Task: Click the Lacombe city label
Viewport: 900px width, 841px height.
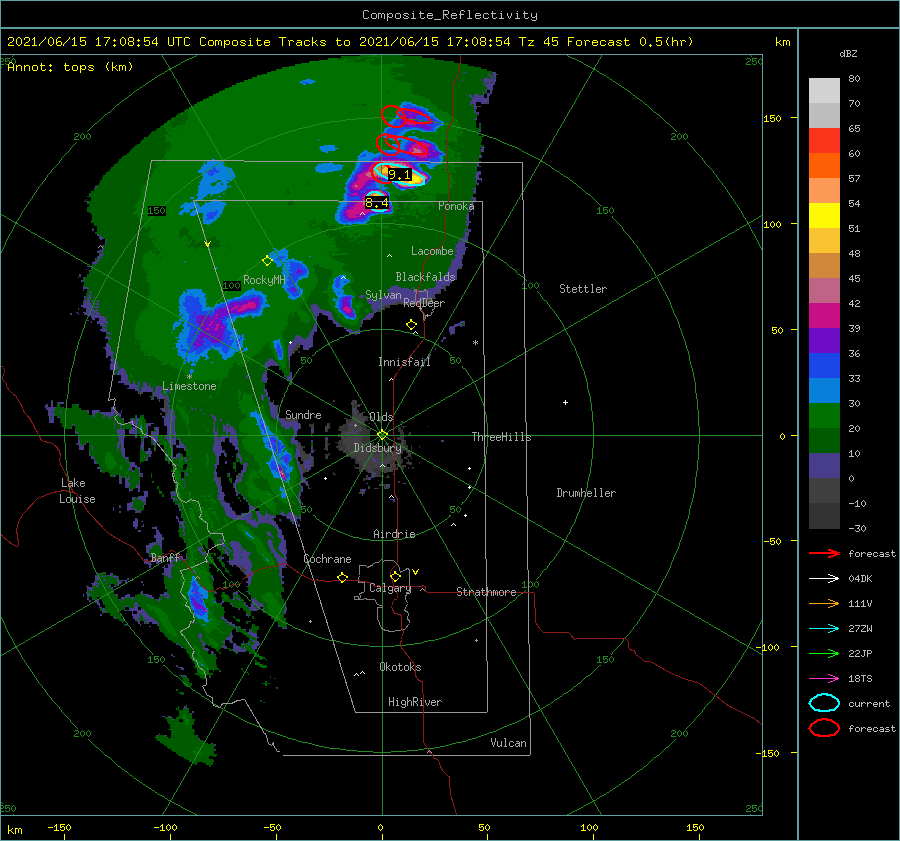Action: click(432, 251)
